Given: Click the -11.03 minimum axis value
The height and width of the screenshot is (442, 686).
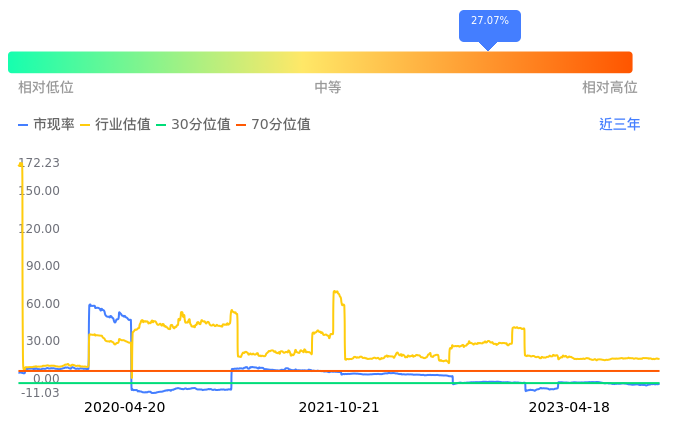Looking at the screenshot, I should click(40, 393).
